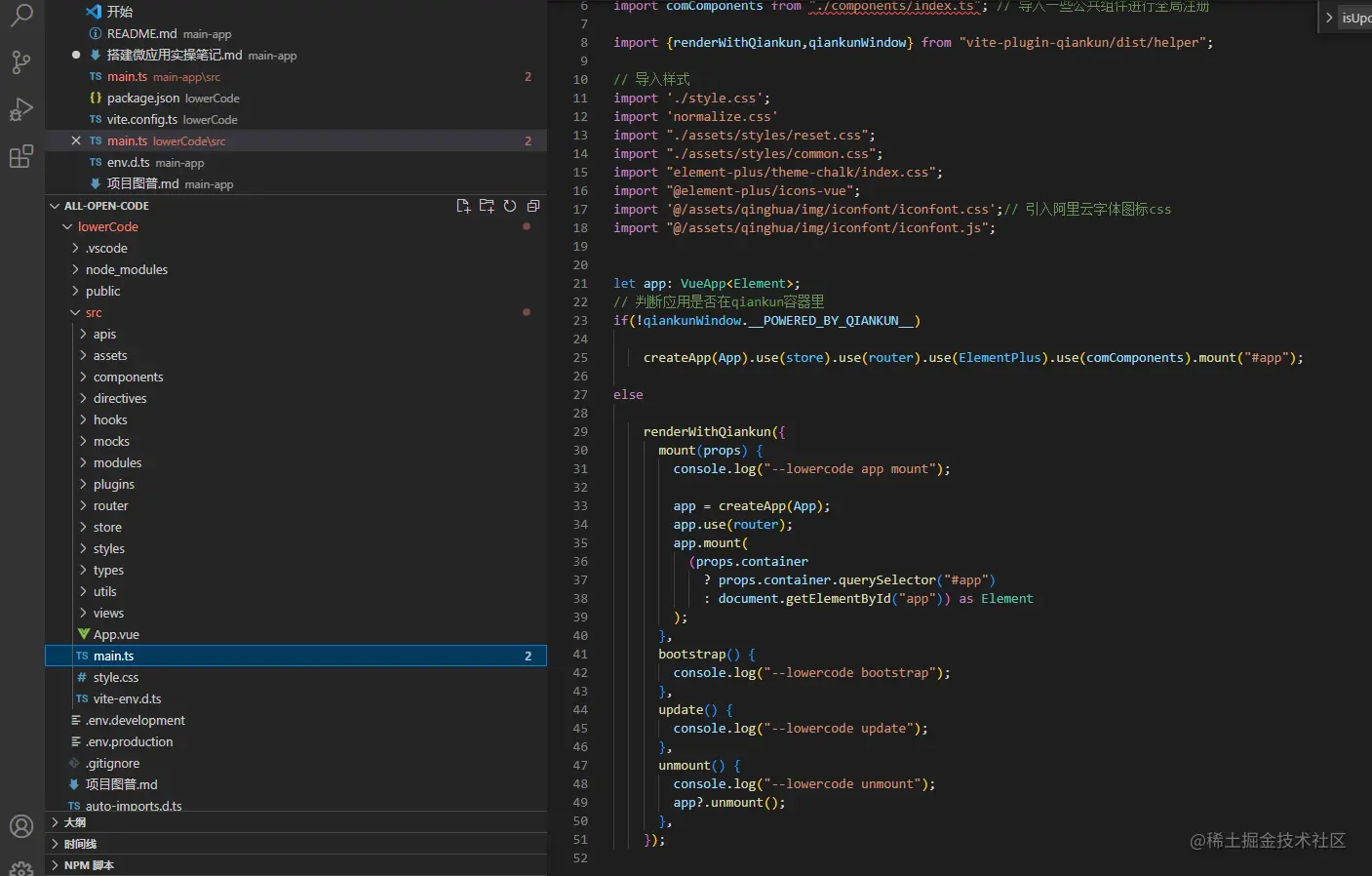The width and height of the screenshot is (1372, 876).
Task: Create a new file in ALL-OPEN-CODE explorer
Action: [463, 206]
